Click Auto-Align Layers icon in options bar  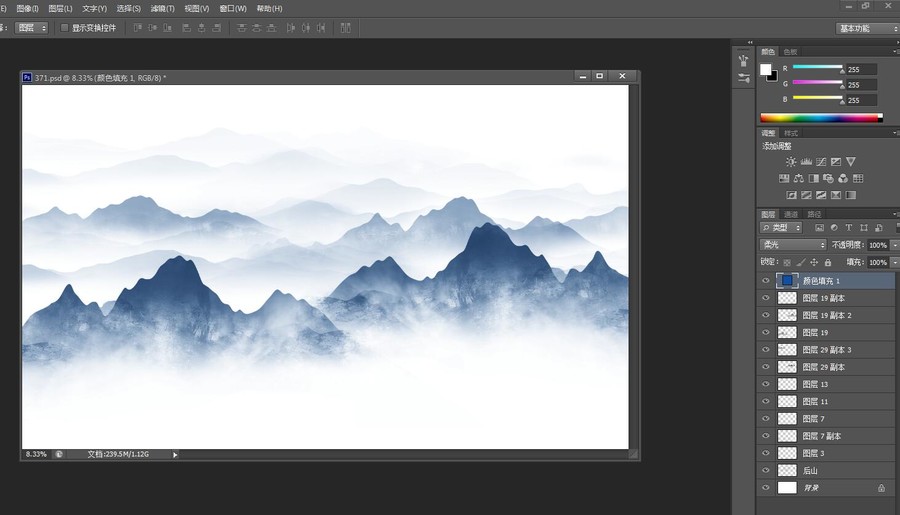pos(346,28)
